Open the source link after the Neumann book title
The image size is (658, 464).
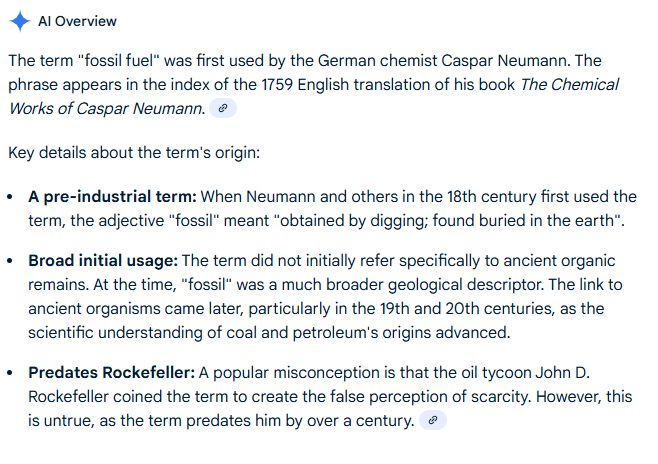click(x=223, y=108)
